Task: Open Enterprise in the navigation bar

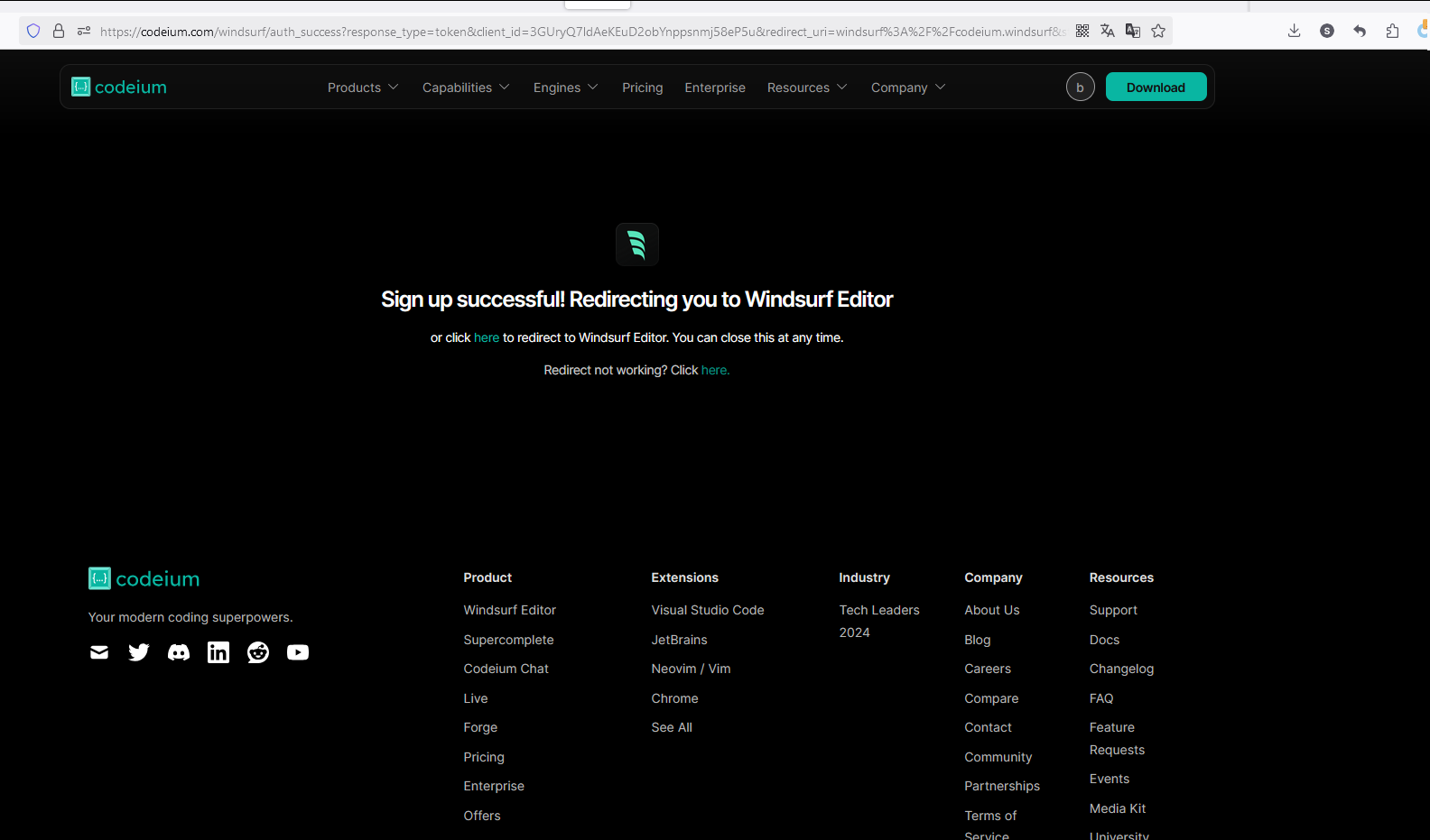Action: 715,88
